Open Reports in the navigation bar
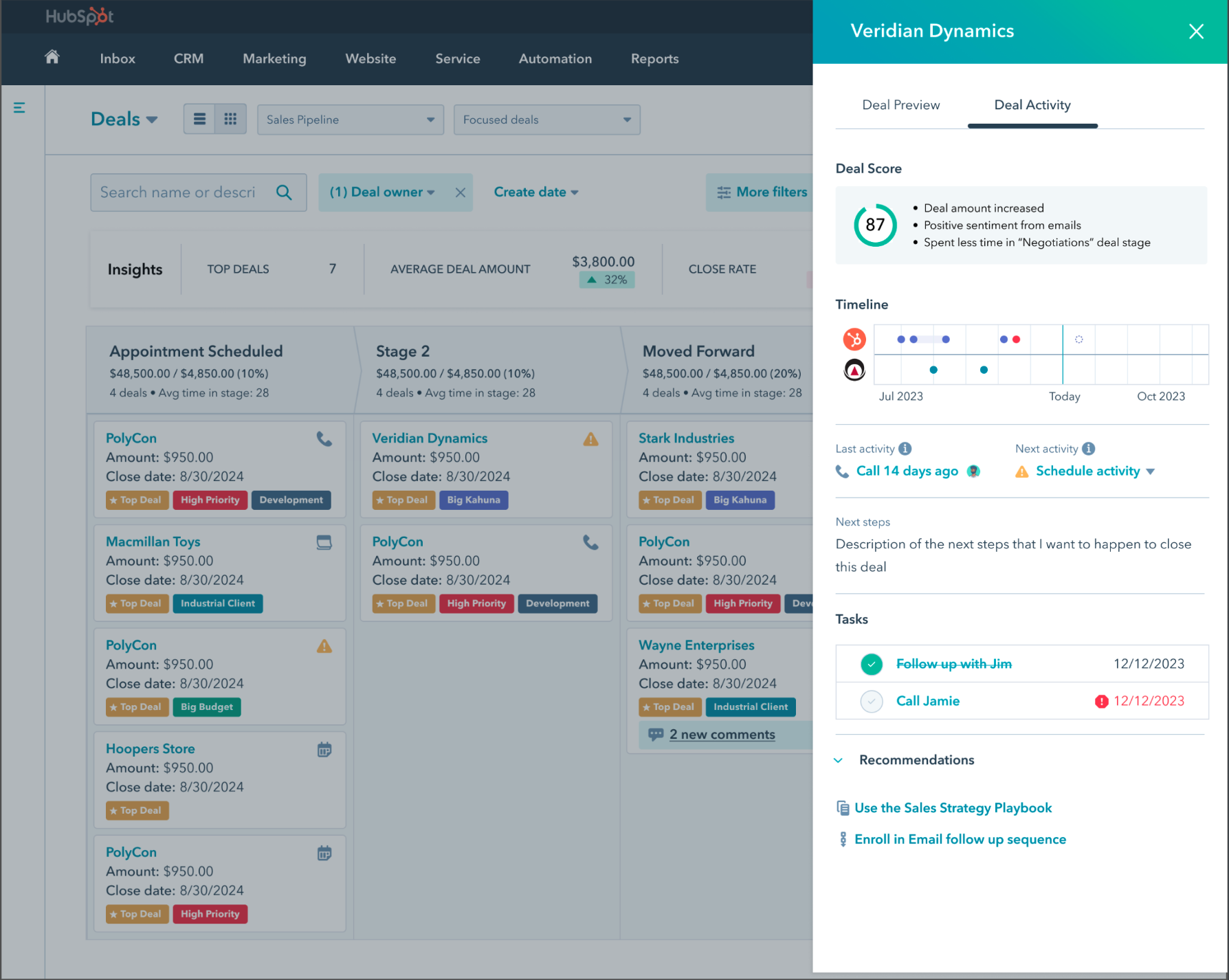Image resolution: width=1229 pixels, height=980 pixels. pos(655,59)
